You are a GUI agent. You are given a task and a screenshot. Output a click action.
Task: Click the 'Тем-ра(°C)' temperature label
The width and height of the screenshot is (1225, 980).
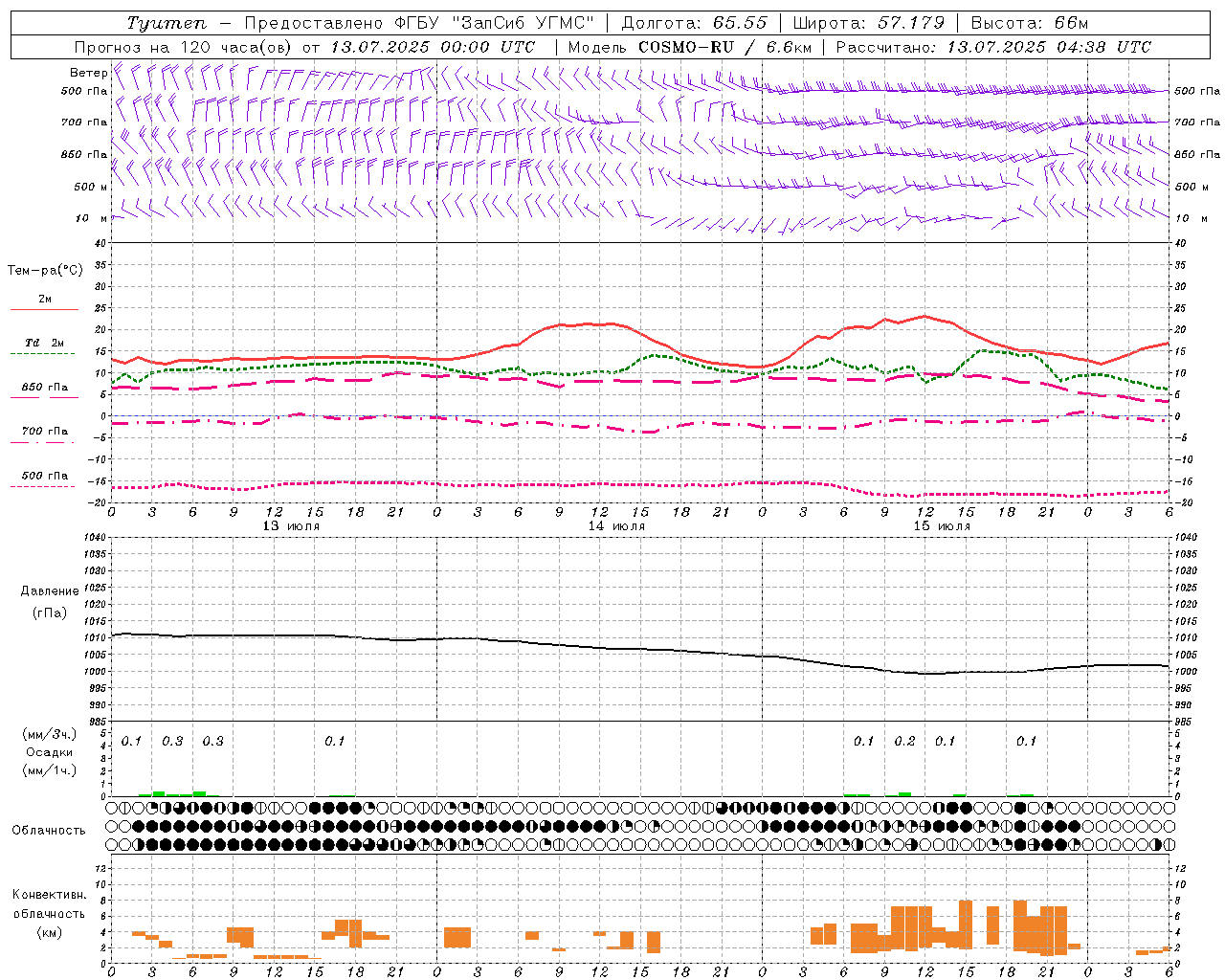coord(45,271)
